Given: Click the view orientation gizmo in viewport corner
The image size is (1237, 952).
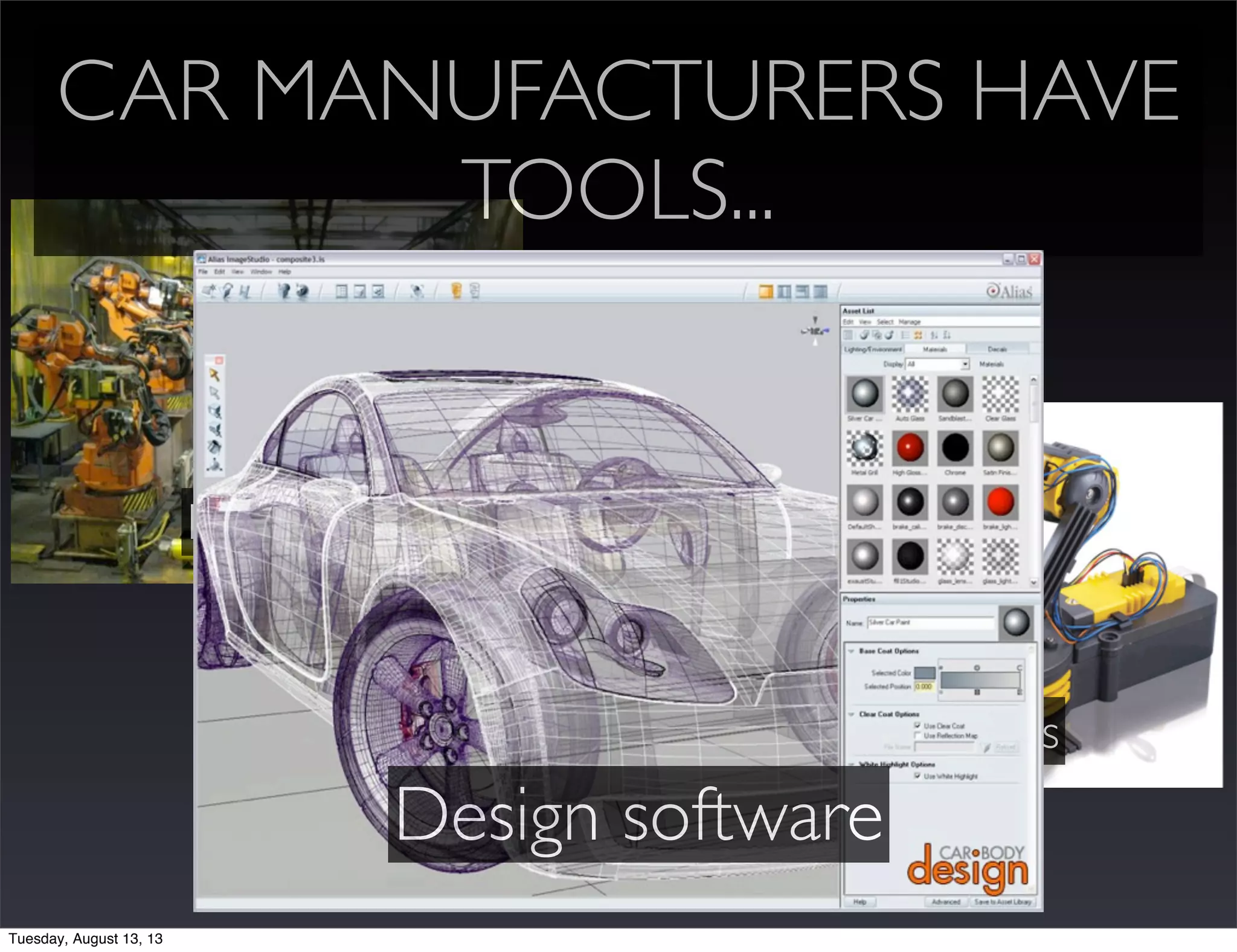Looking at the screenshot, I should pos(815,330).
